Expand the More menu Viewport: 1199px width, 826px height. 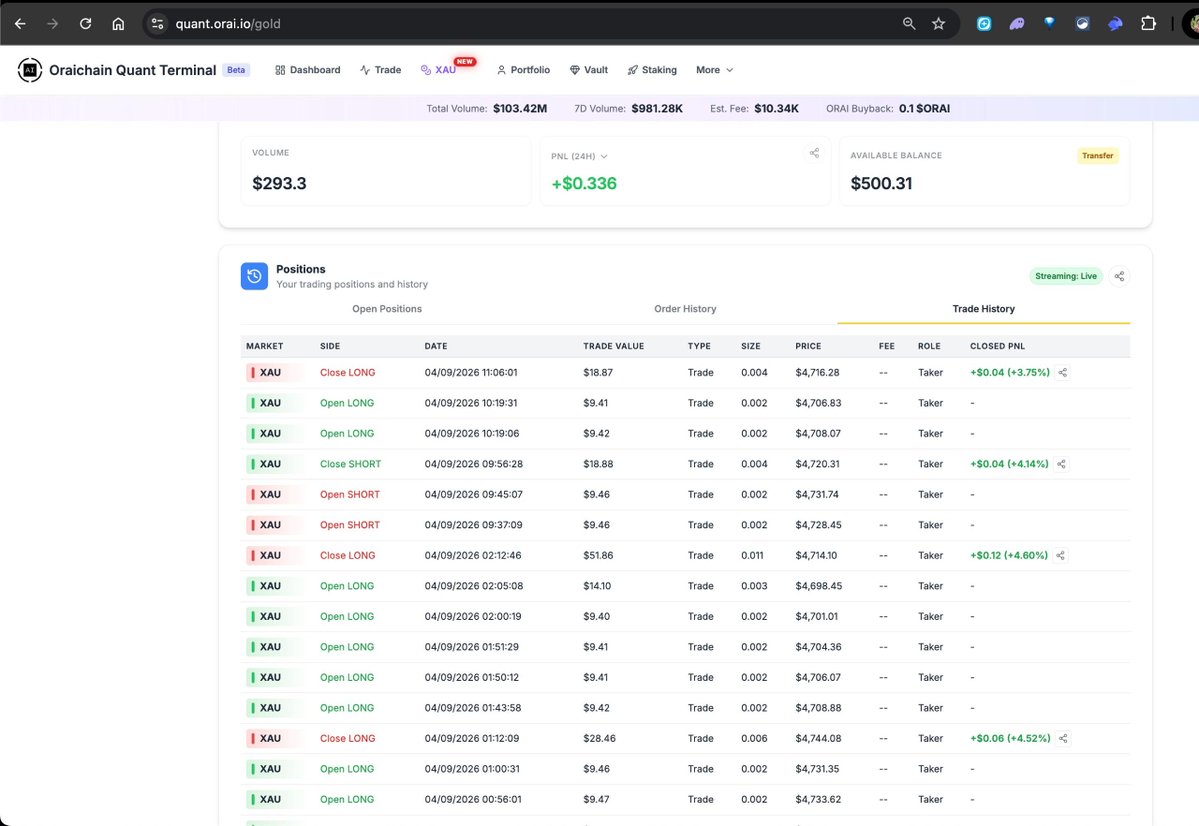click(714, 70)
